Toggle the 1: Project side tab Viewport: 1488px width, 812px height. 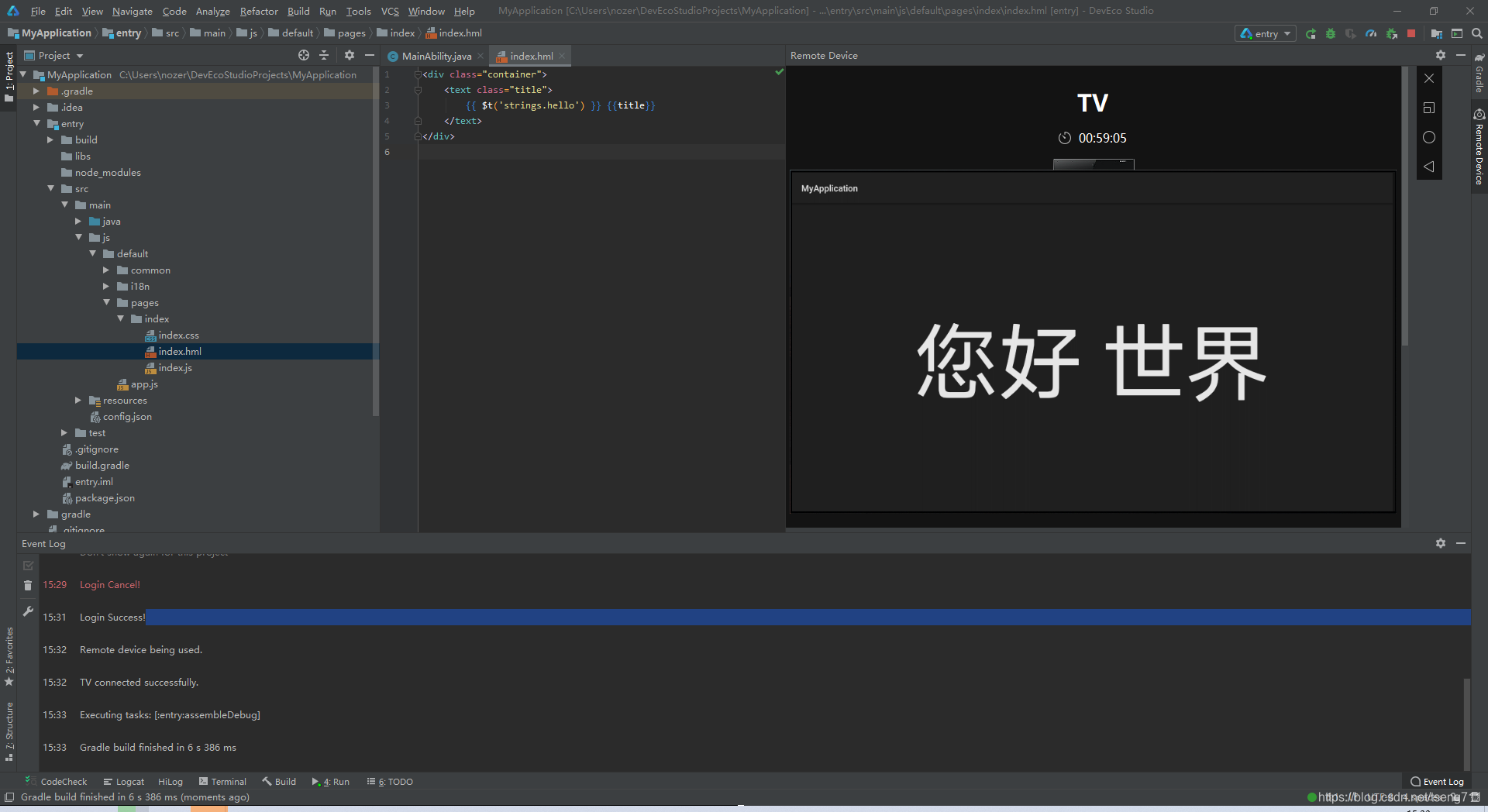9,77
